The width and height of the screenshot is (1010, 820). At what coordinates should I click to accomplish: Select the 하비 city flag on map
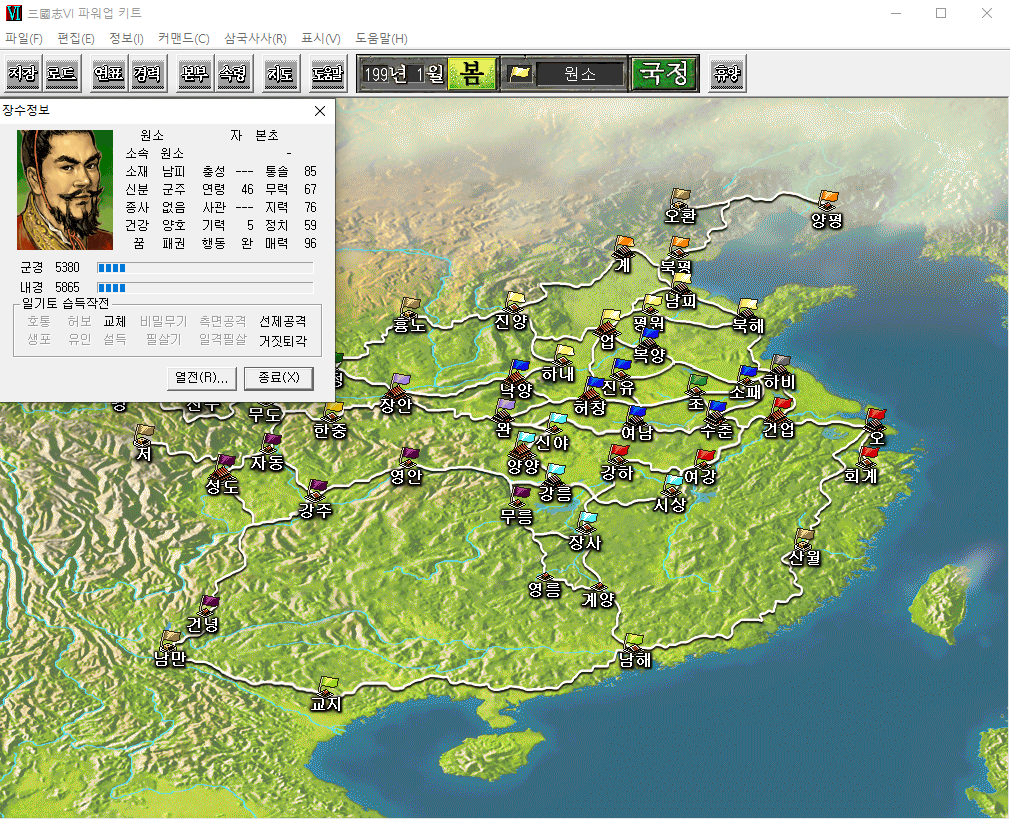coord(780,363)
